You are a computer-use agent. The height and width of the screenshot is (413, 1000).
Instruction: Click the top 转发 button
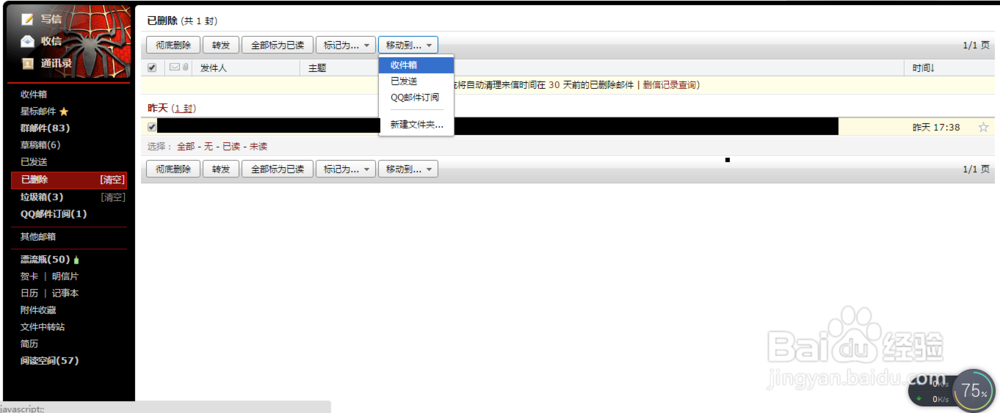tap(221, 45)
